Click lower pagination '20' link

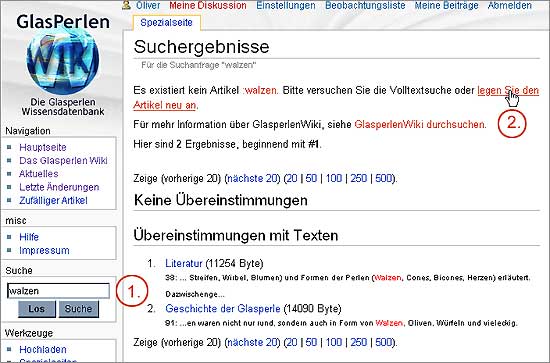292,342
